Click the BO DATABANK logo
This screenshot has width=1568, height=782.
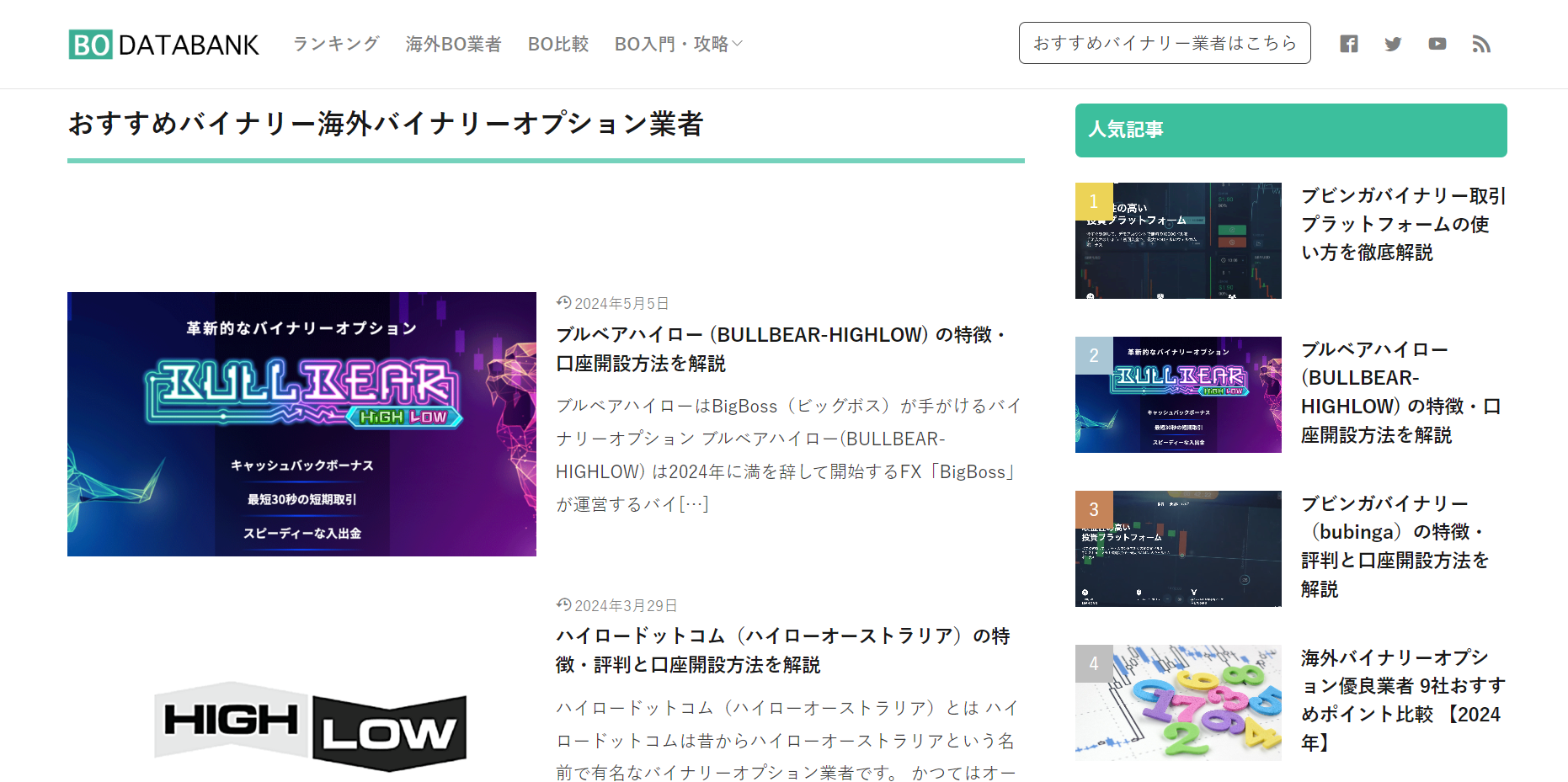click(x=164, y=45)
